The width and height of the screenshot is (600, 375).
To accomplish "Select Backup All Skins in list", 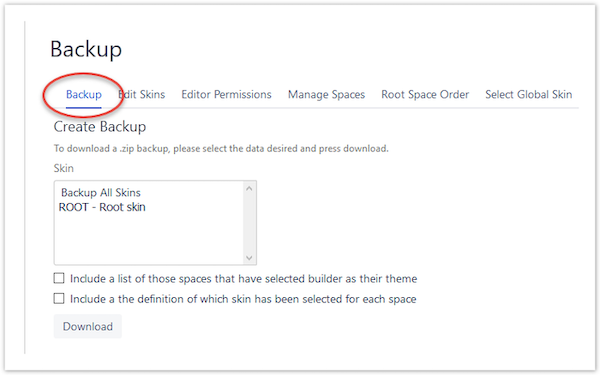I will coord(101,192).
